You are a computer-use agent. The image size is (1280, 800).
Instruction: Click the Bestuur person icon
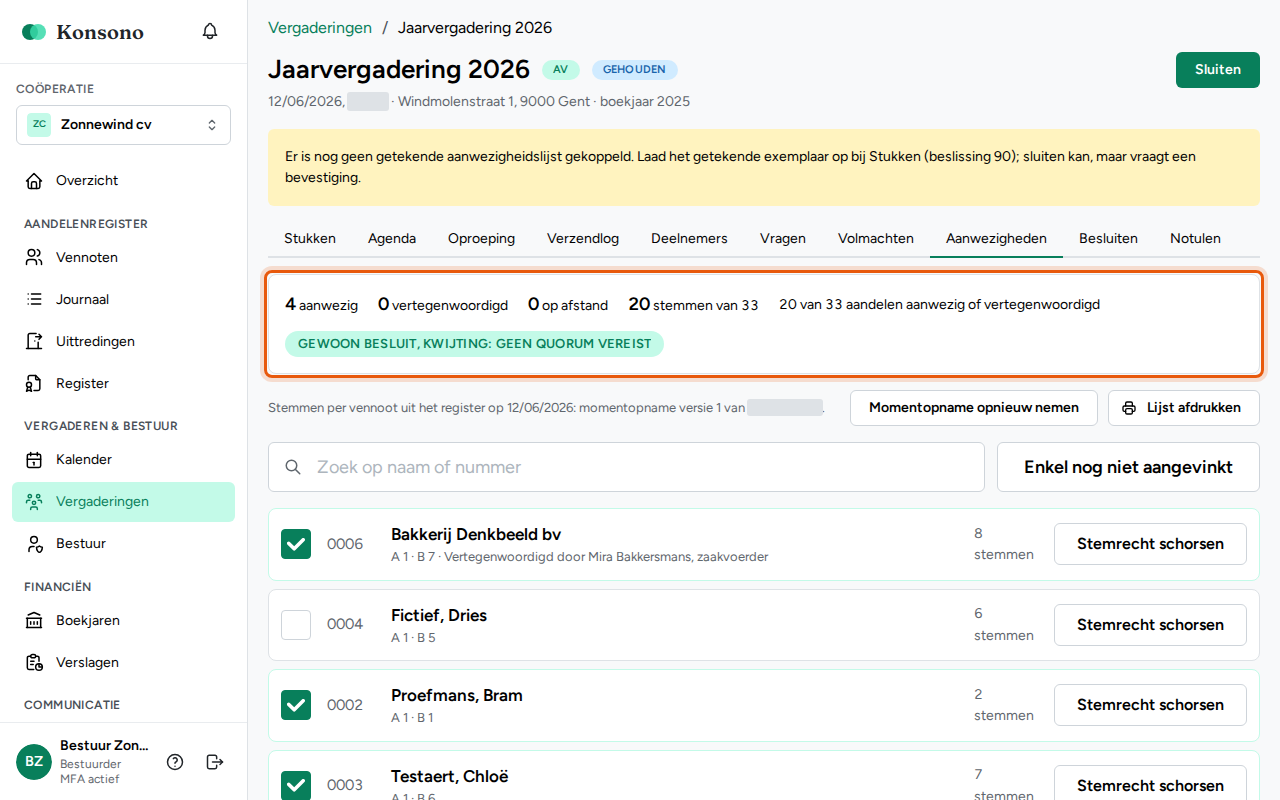coord(34,544)
